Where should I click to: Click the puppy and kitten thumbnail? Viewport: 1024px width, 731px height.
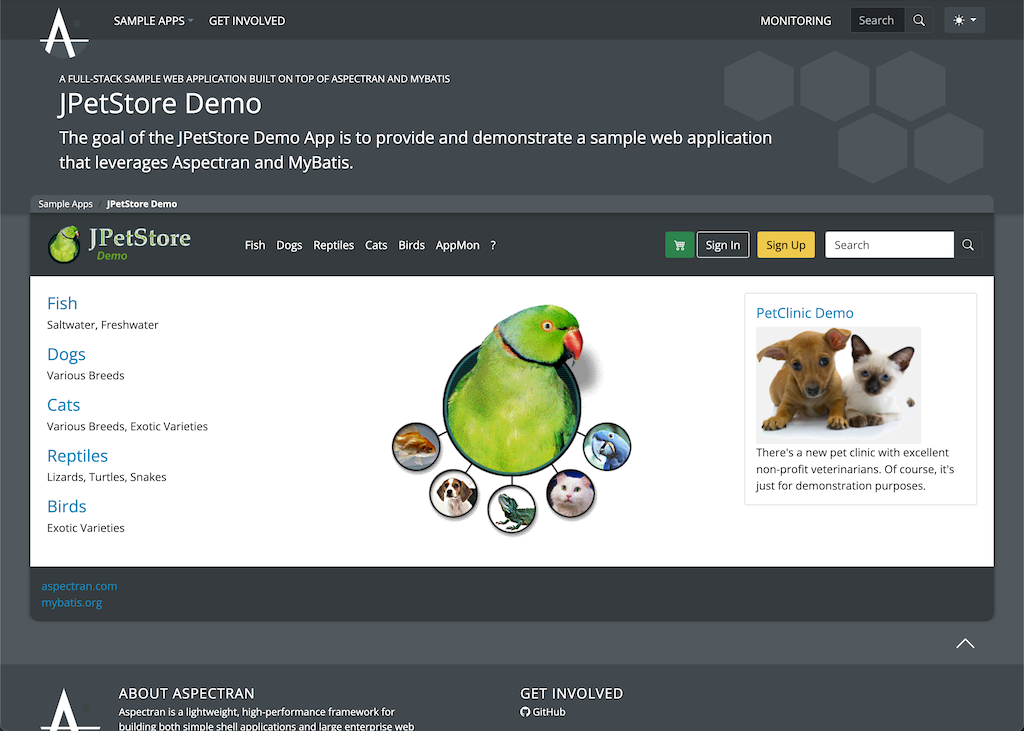(838, 385)
